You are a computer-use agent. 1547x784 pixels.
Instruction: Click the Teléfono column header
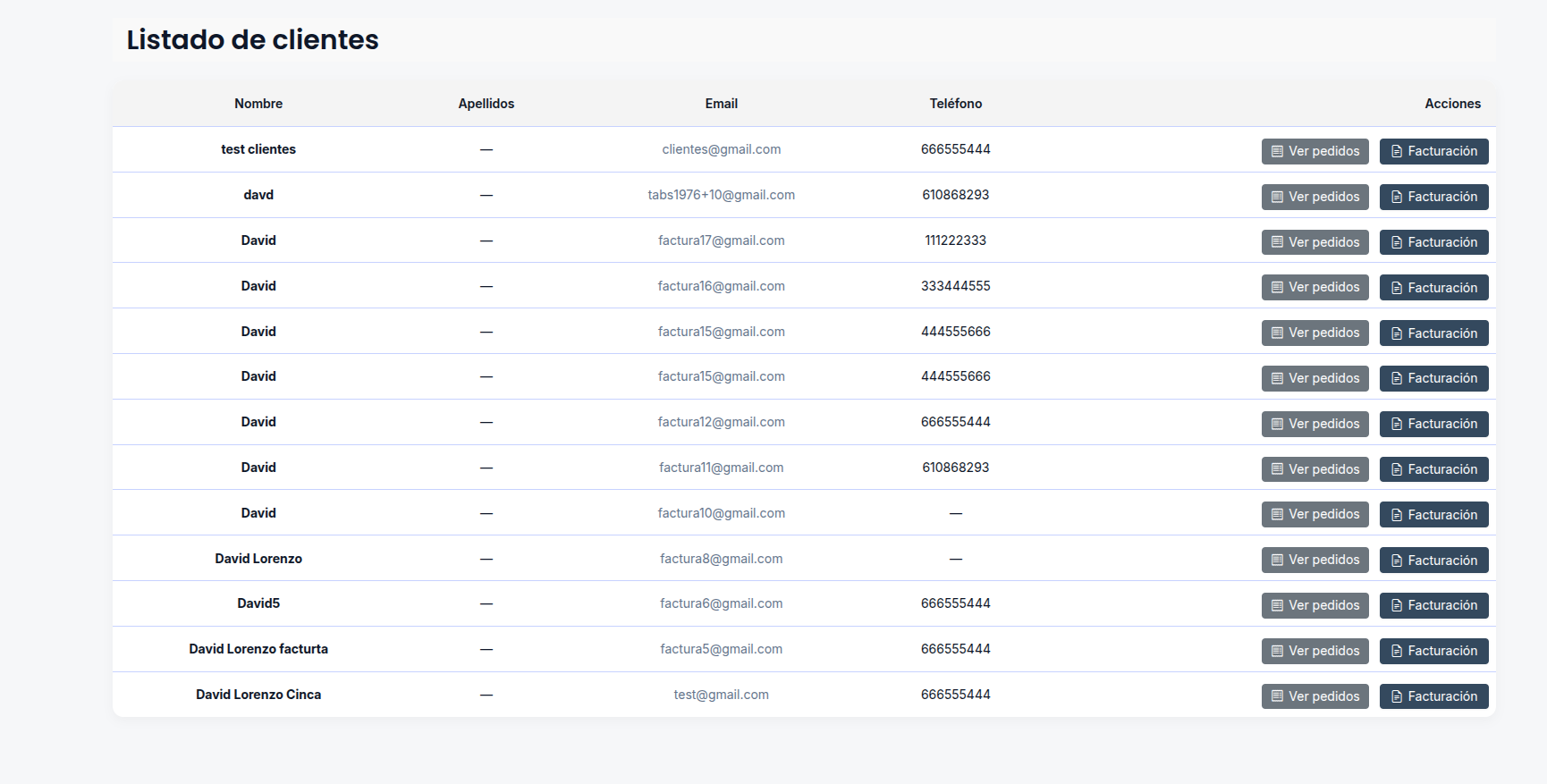[955, 104]
